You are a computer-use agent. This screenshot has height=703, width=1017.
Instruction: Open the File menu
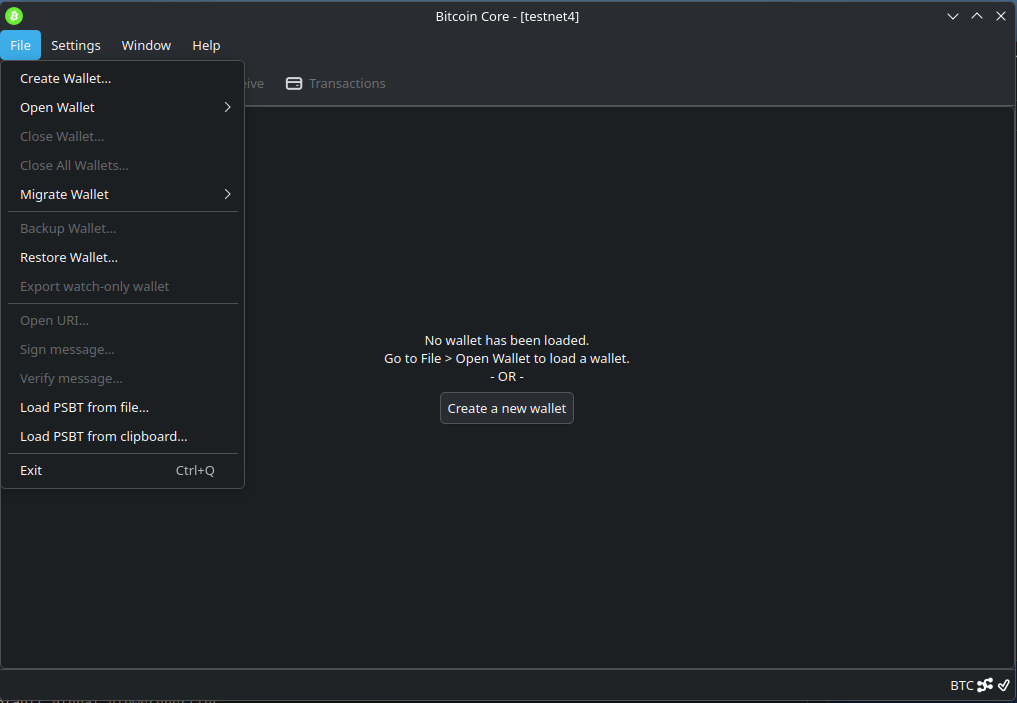pyautogui.click(x=21, y=45)
